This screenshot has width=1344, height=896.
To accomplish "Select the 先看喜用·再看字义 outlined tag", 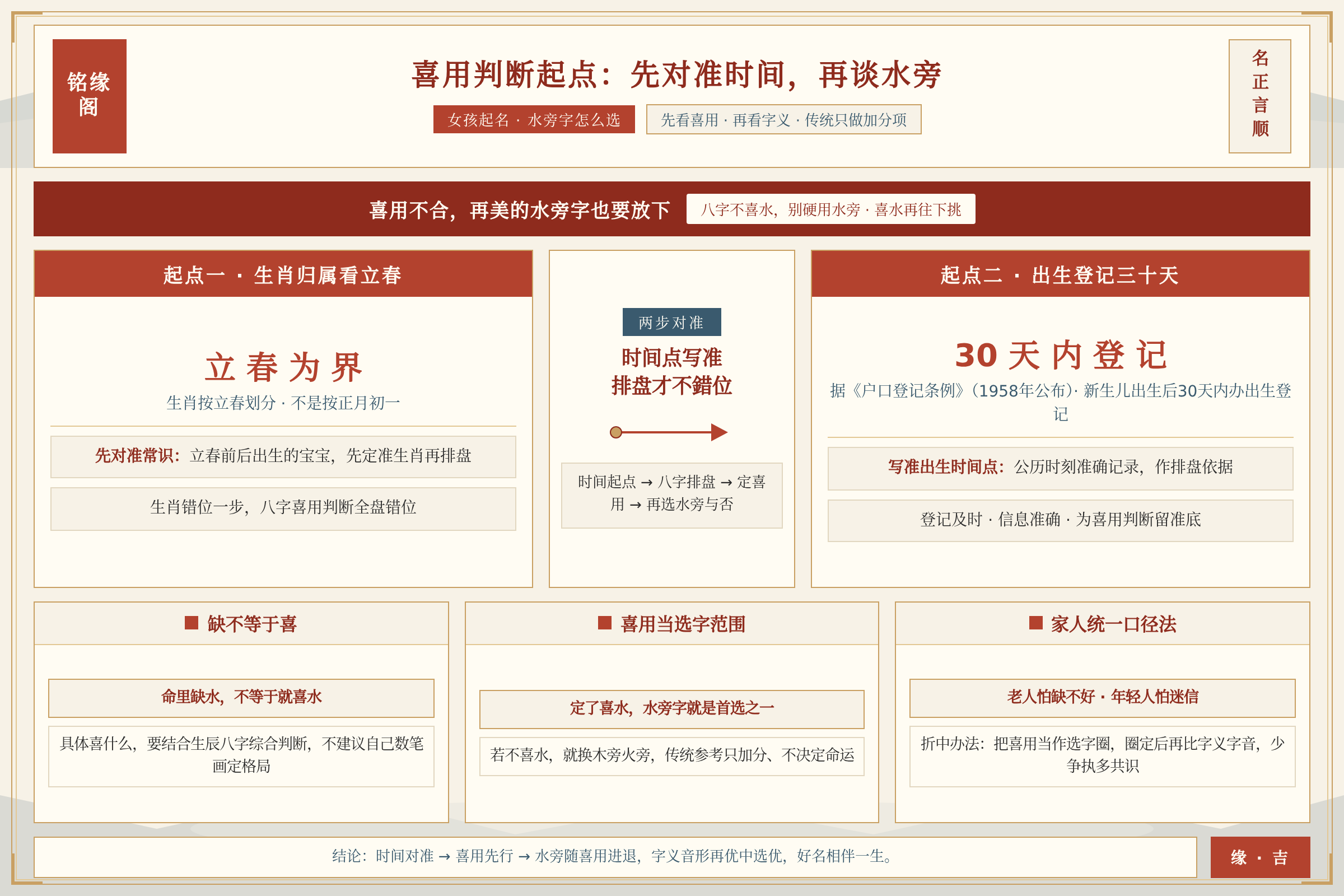I will [783, 119].
